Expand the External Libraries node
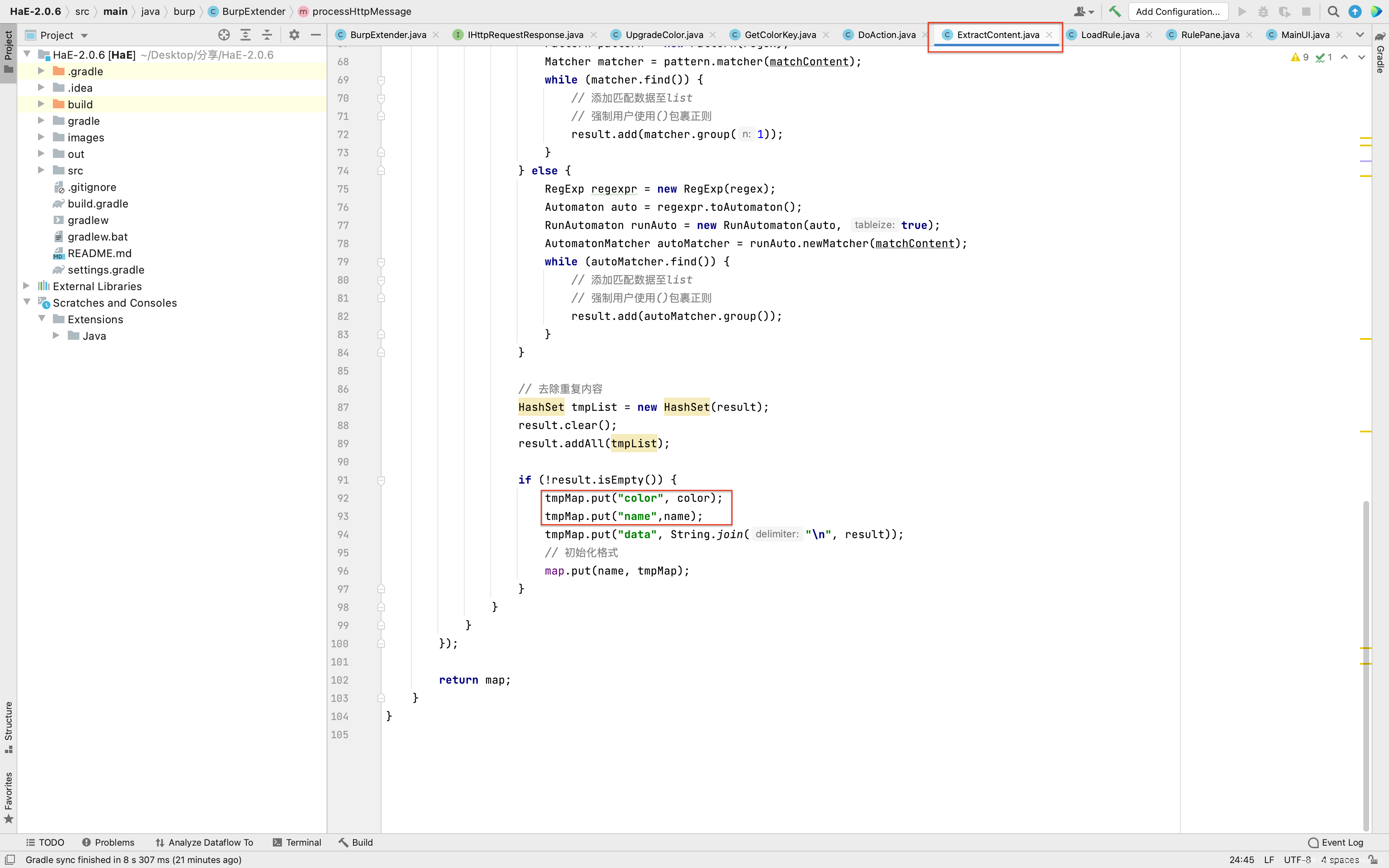Screen dimensions: 1389x868 pos(26,286)
